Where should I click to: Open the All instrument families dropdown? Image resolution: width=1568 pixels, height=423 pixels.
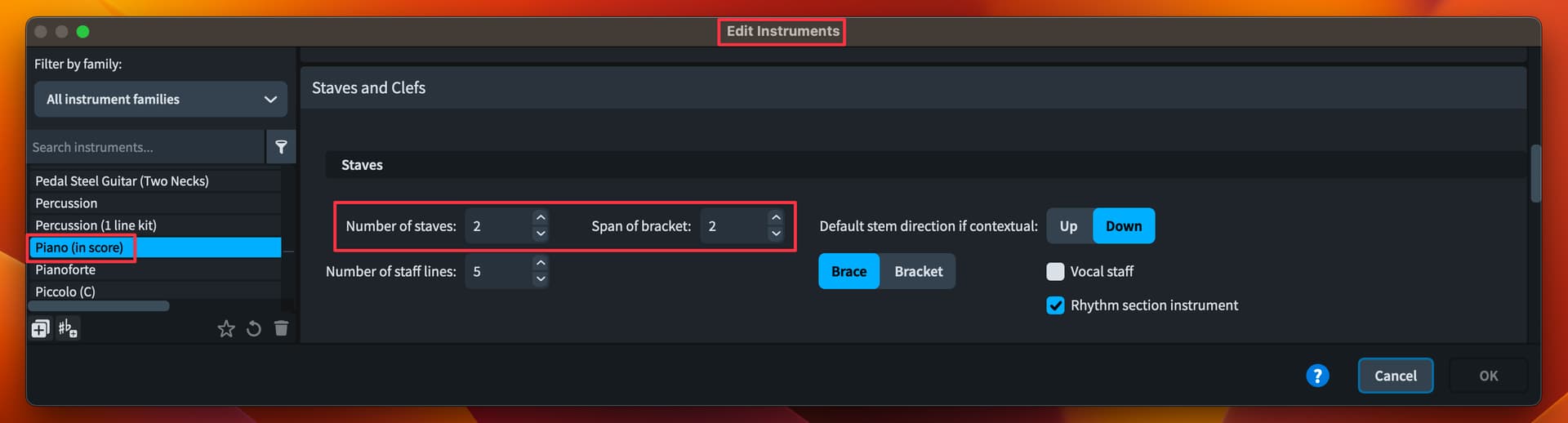(x=161, y=99)
